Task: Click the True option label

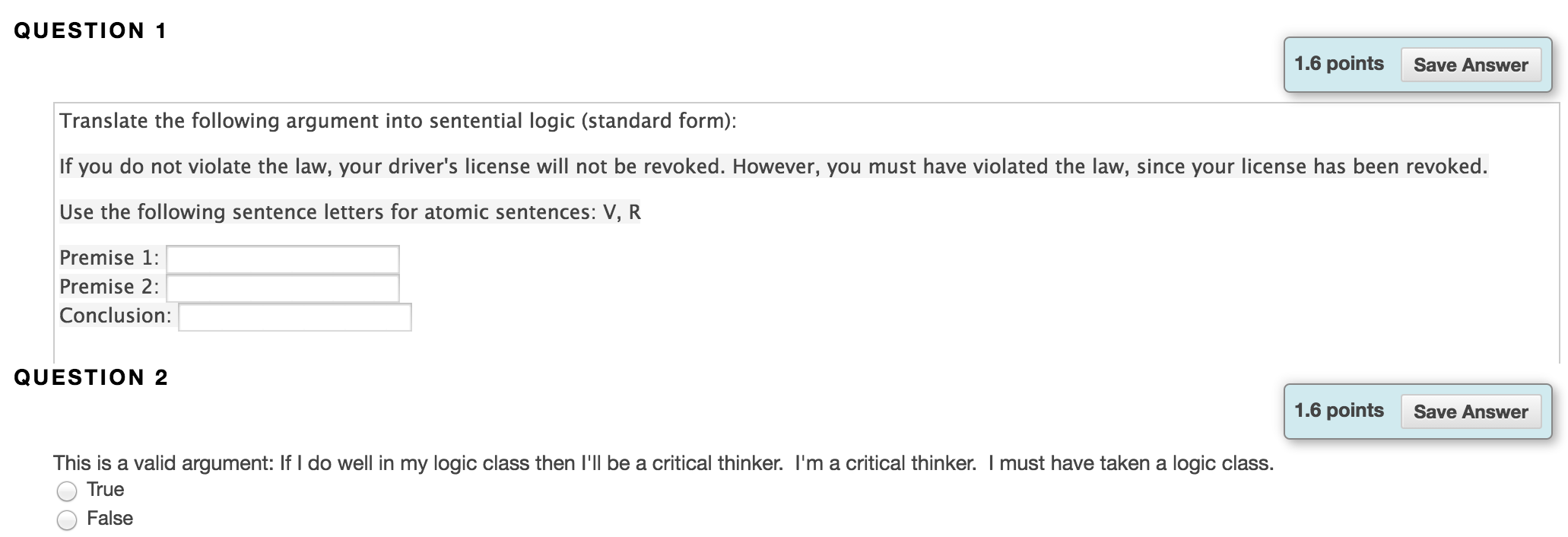Action: (106, 490)
